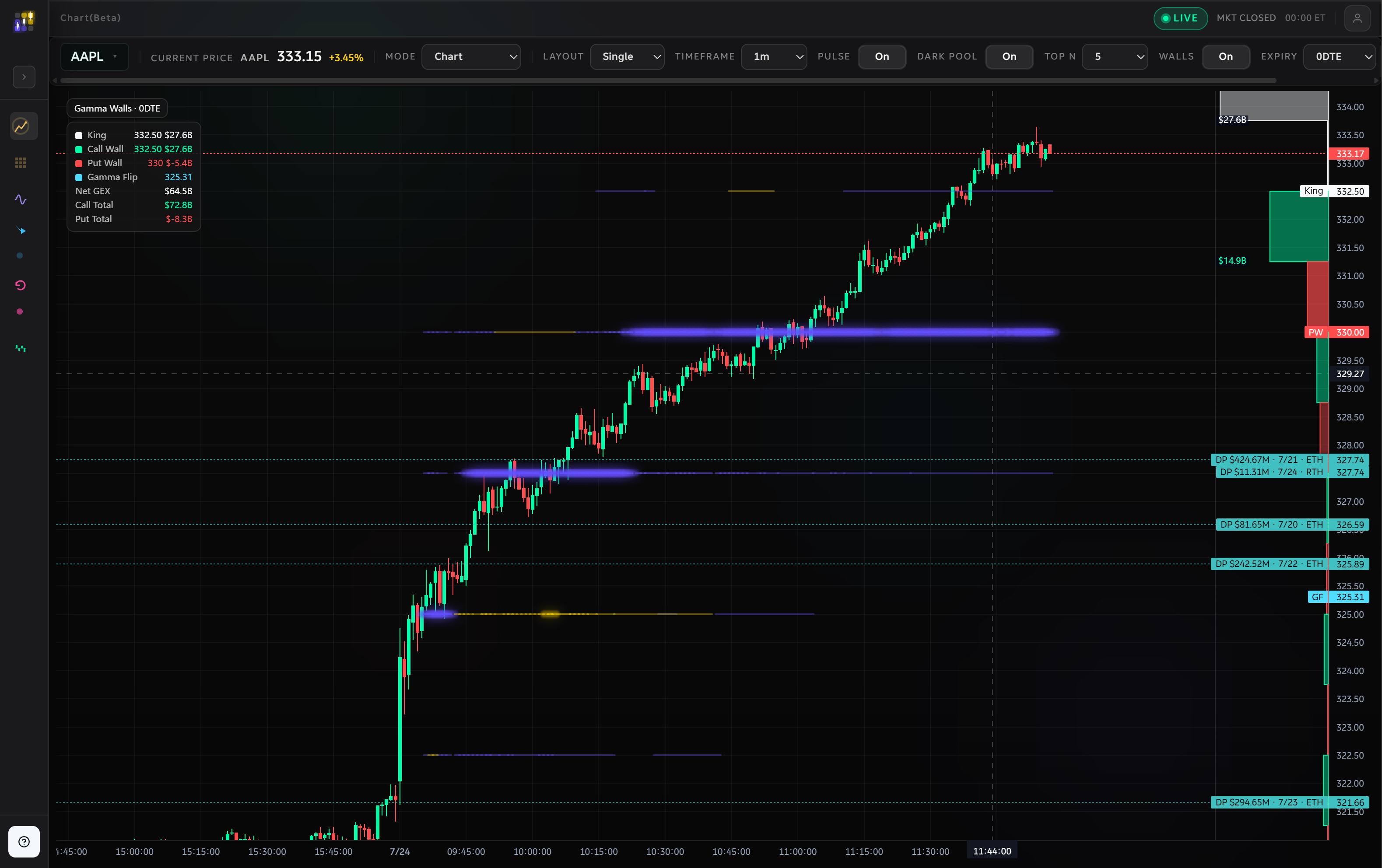Click the $14.9B gamma bar label
The height and width of the screenshot is (868, 1382).
pos(1232,261)
